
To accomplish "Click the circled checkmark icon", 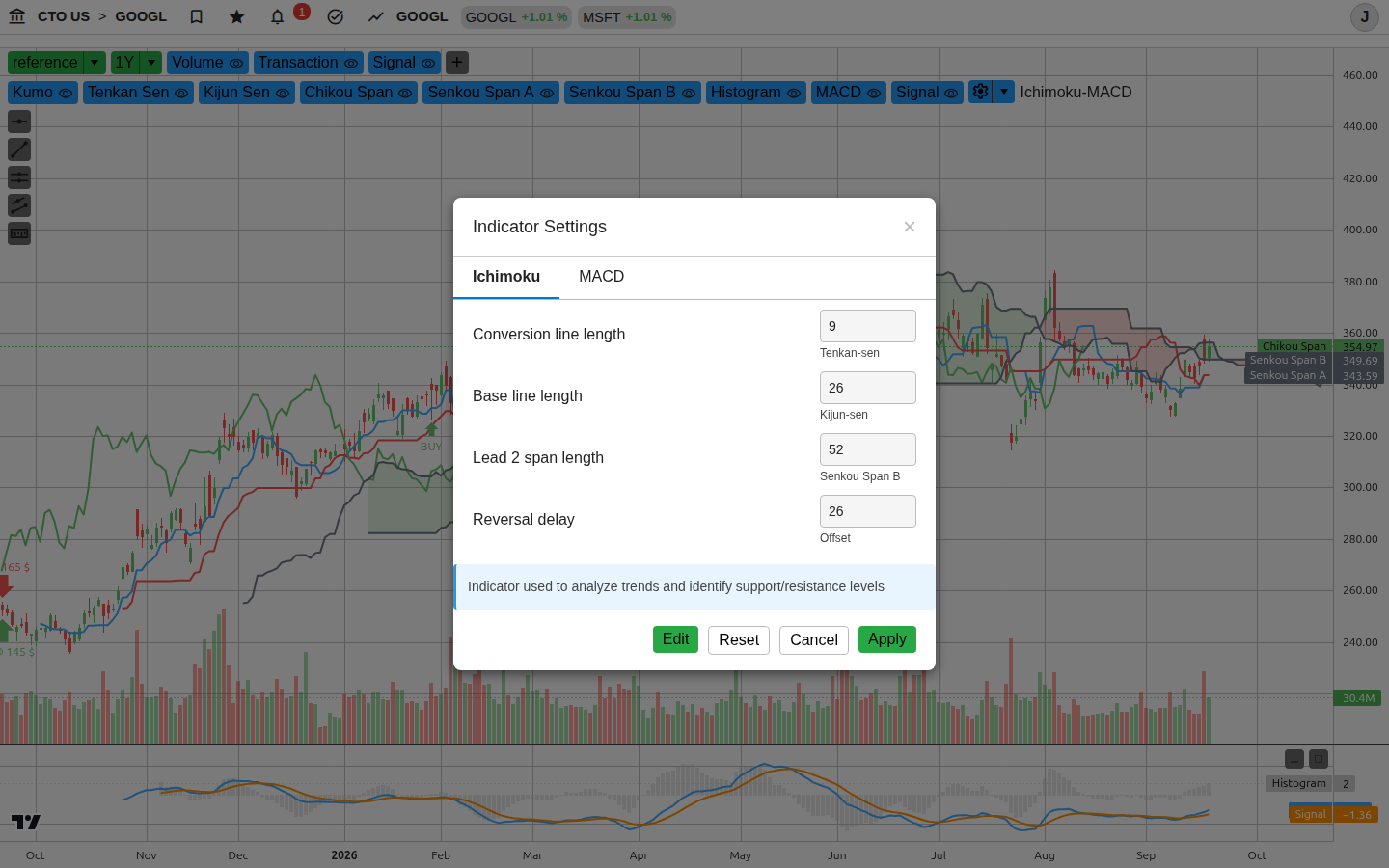I will point(336,16).
